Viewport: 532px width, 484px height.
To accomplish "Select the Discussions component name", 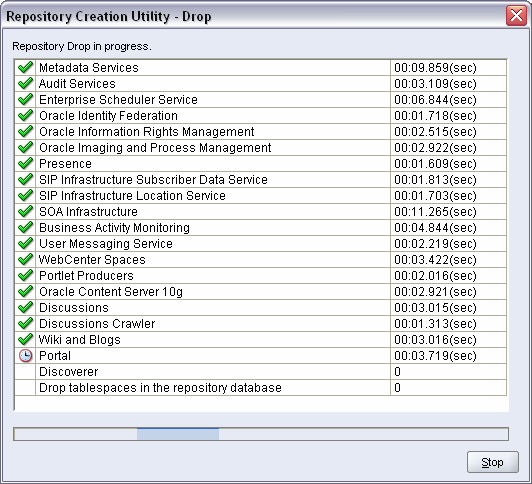I will pyautogui.click(x=74, y=307).
